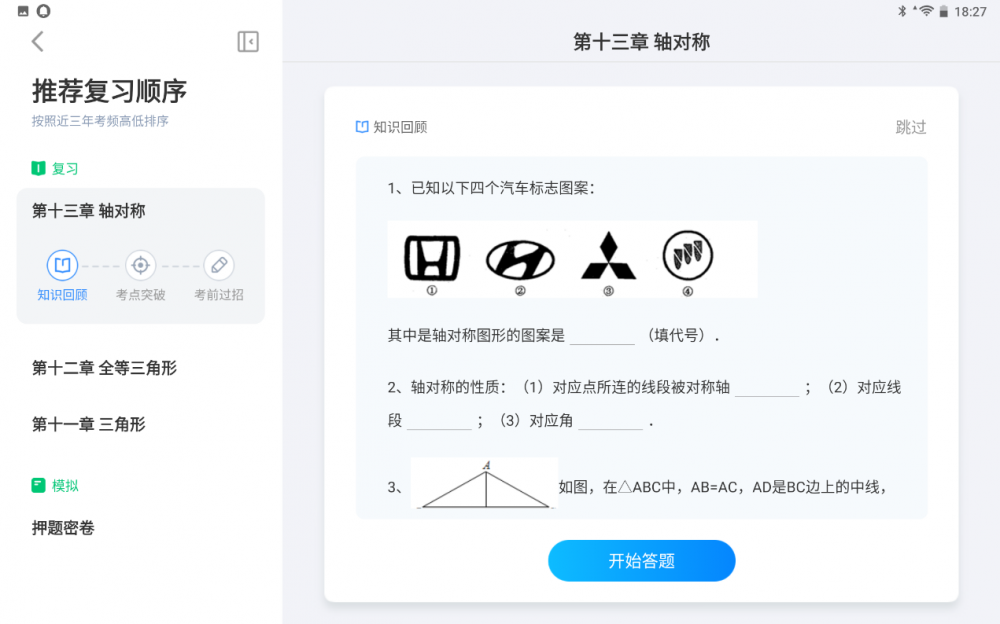Screen dimensions: 1000x624
Task: Click the blank after 段 for 对应线段
Action: click(439, 421)
